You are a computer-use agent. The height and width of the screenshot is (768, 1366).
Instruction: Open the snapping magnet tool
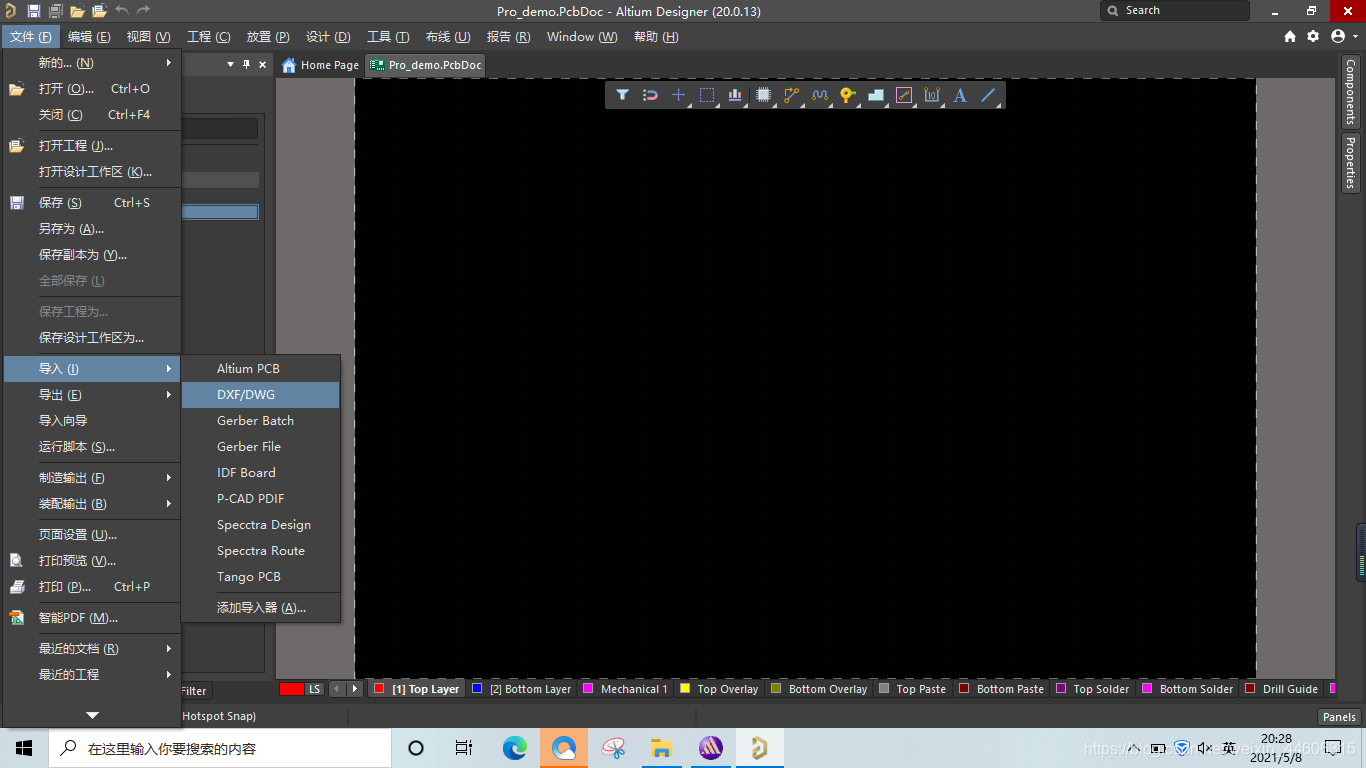point(650,95)
